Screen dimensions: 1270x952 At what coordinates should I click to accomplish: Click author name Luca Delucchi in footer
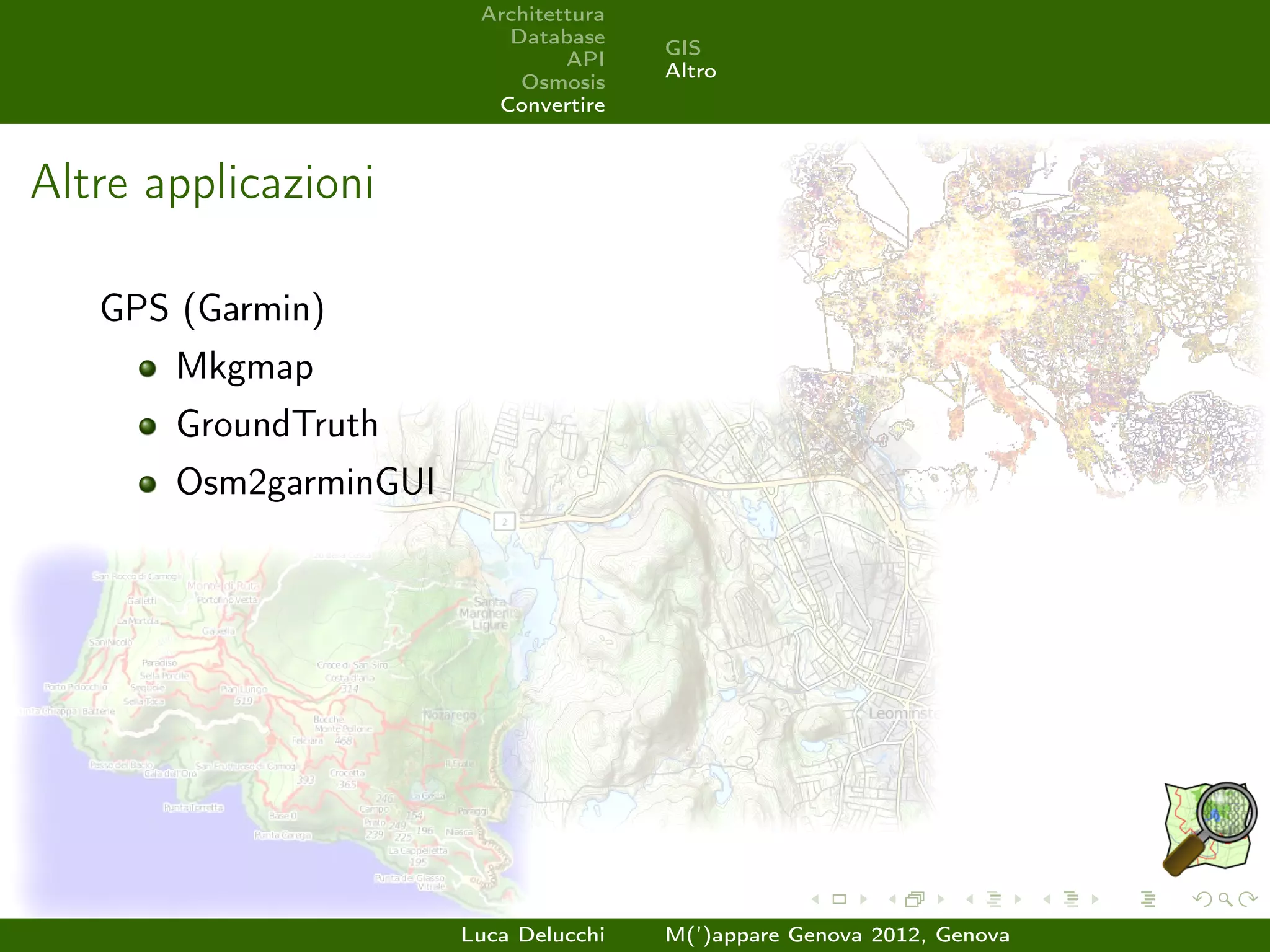533,935
